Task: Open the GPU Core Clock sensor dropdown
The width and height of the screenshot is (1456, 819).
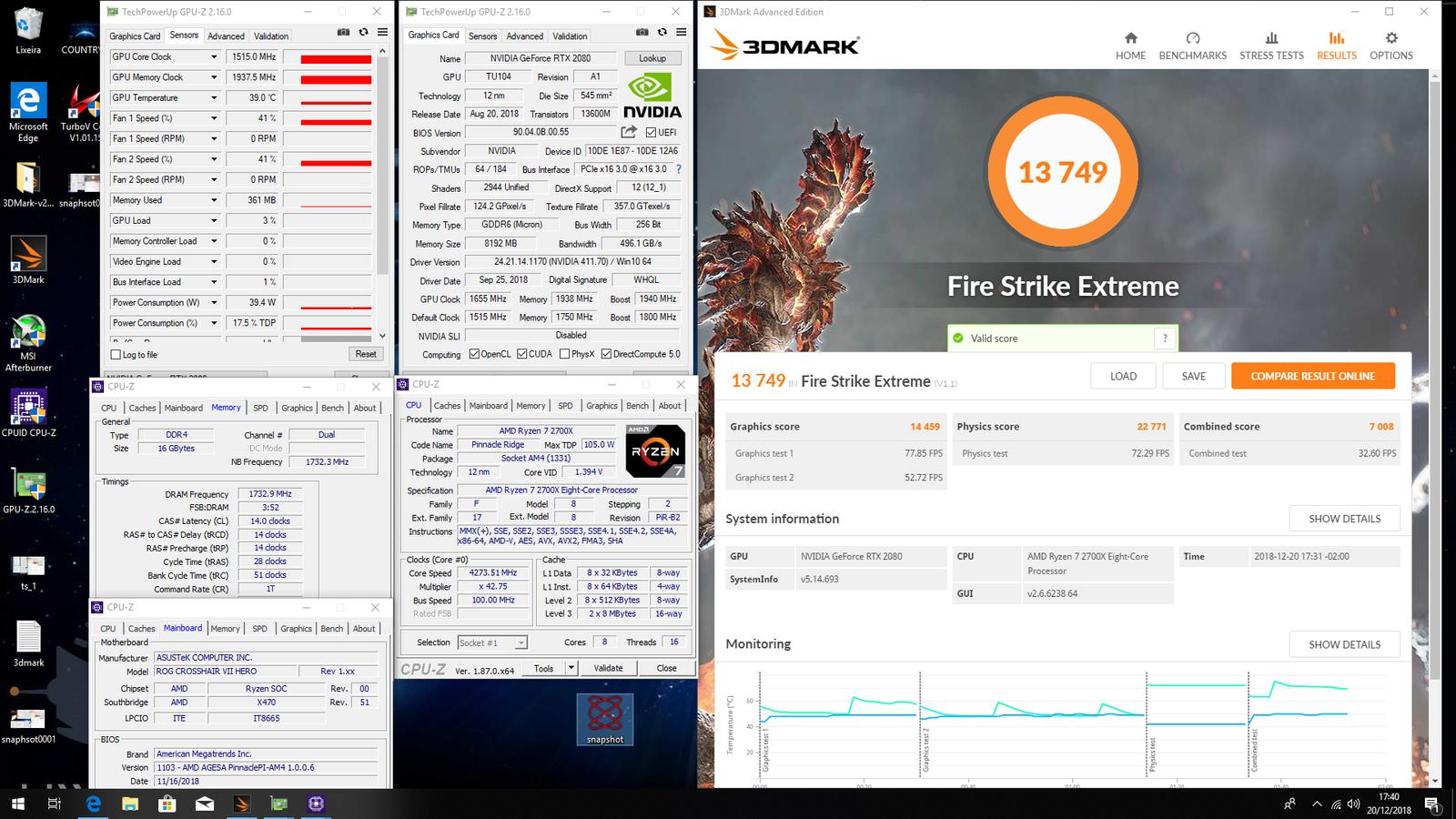Action: tap(213, 56)
